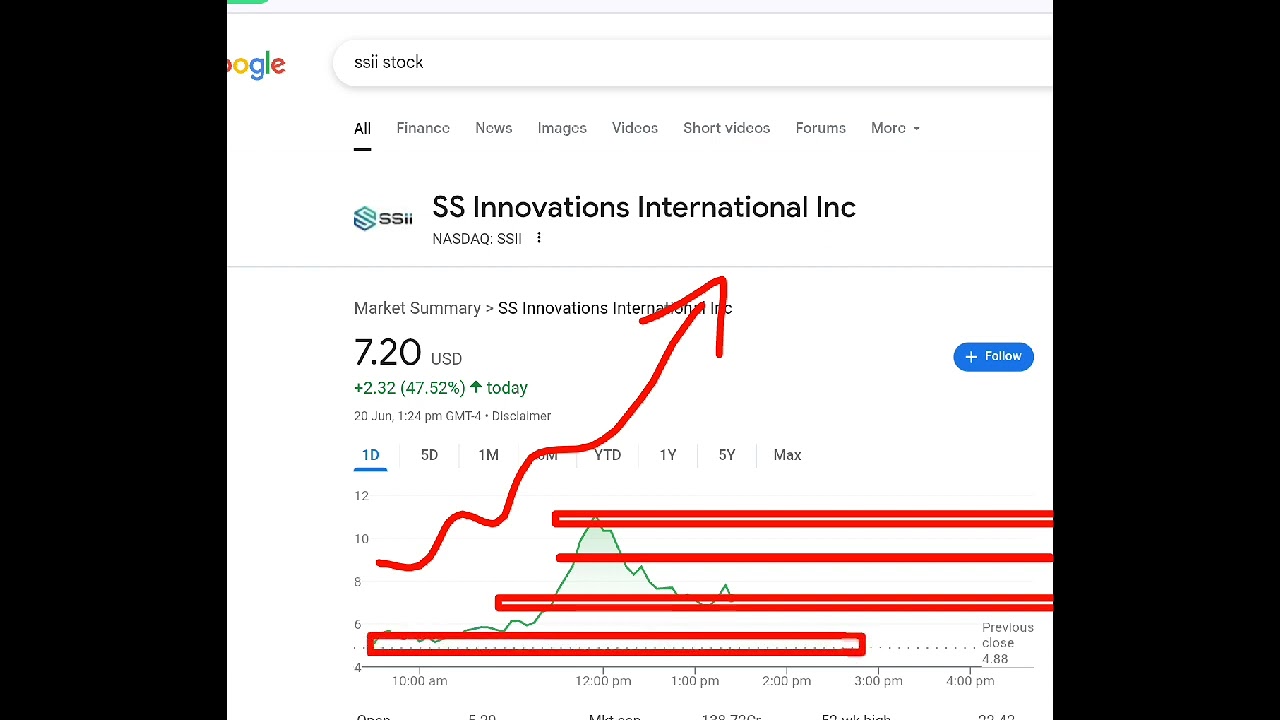Select the 1D chart range
The height and width of the screenshot is (720, 1280).
tap(371, 455)
